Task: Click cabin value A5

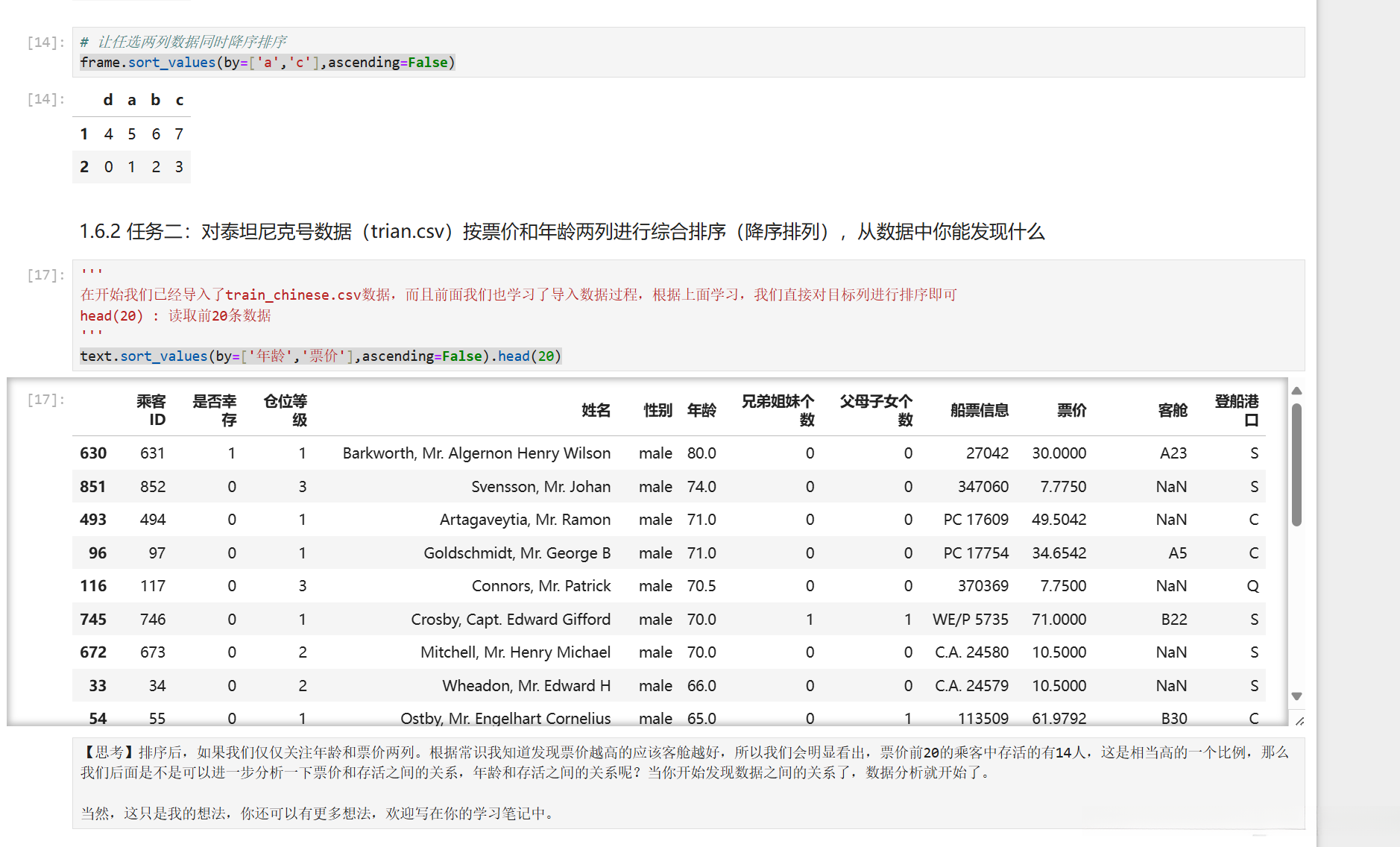Action: pyautogui.click(x=1178, y=553)
